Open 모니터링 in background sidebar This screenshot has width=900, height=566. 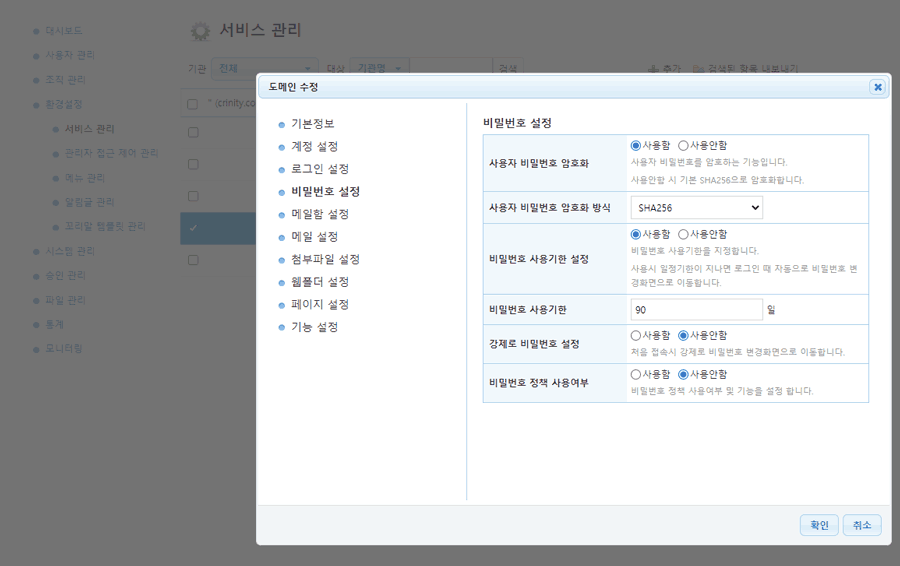pos(64,348)
